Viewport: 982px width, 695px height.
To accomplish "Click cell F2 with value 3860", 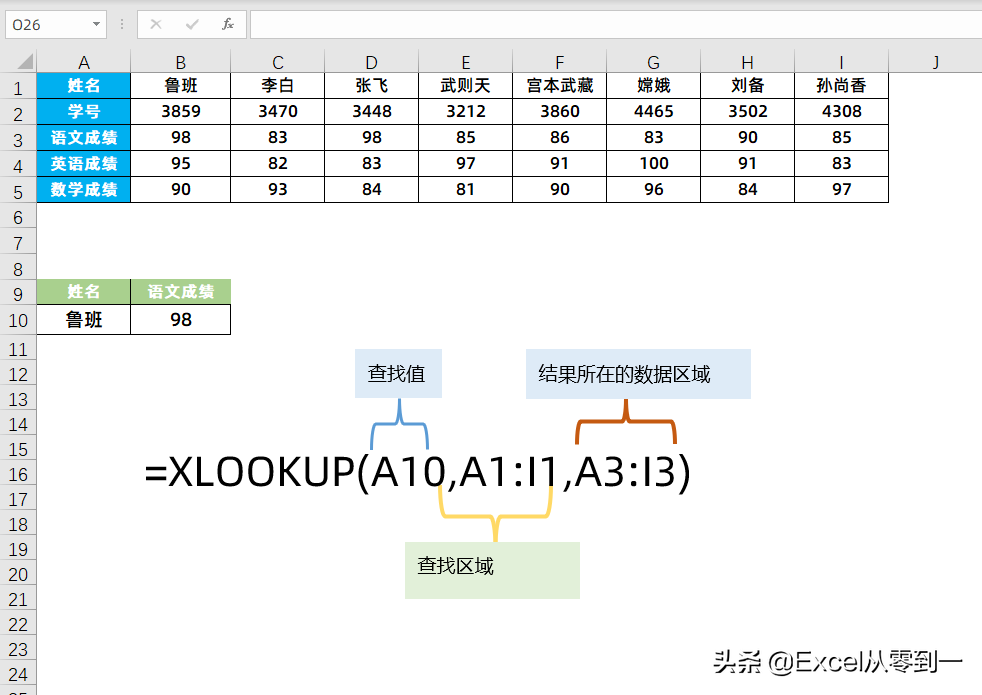I will point(559,111).
